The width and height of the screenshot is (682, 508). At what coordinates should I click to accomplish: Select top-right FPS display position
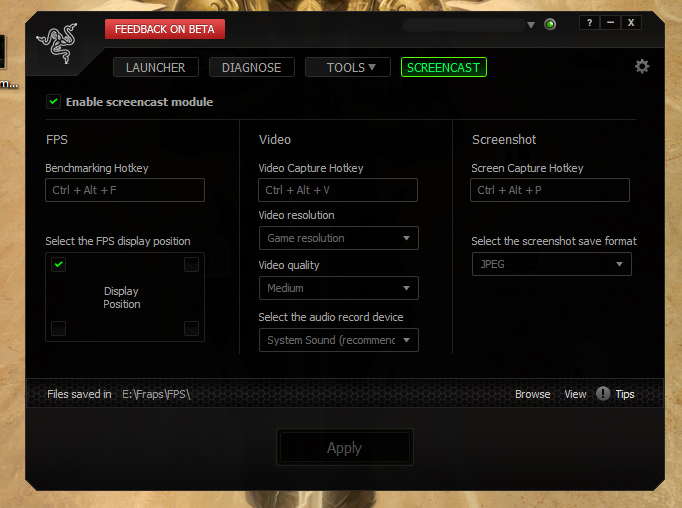pyautogui.click(x=191, y=265)
